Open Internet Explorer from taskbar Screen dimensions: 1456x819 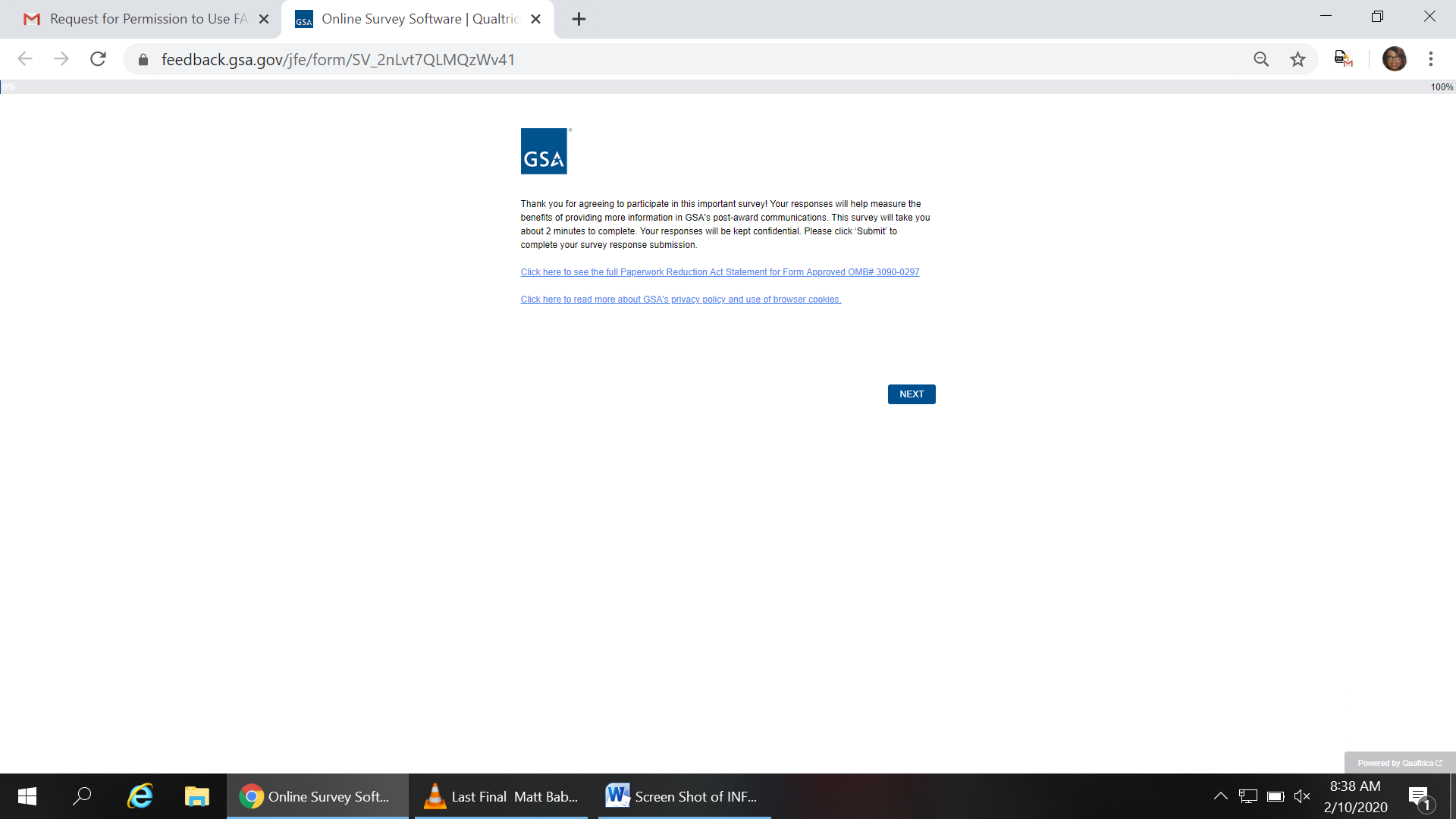coord(140,796)
